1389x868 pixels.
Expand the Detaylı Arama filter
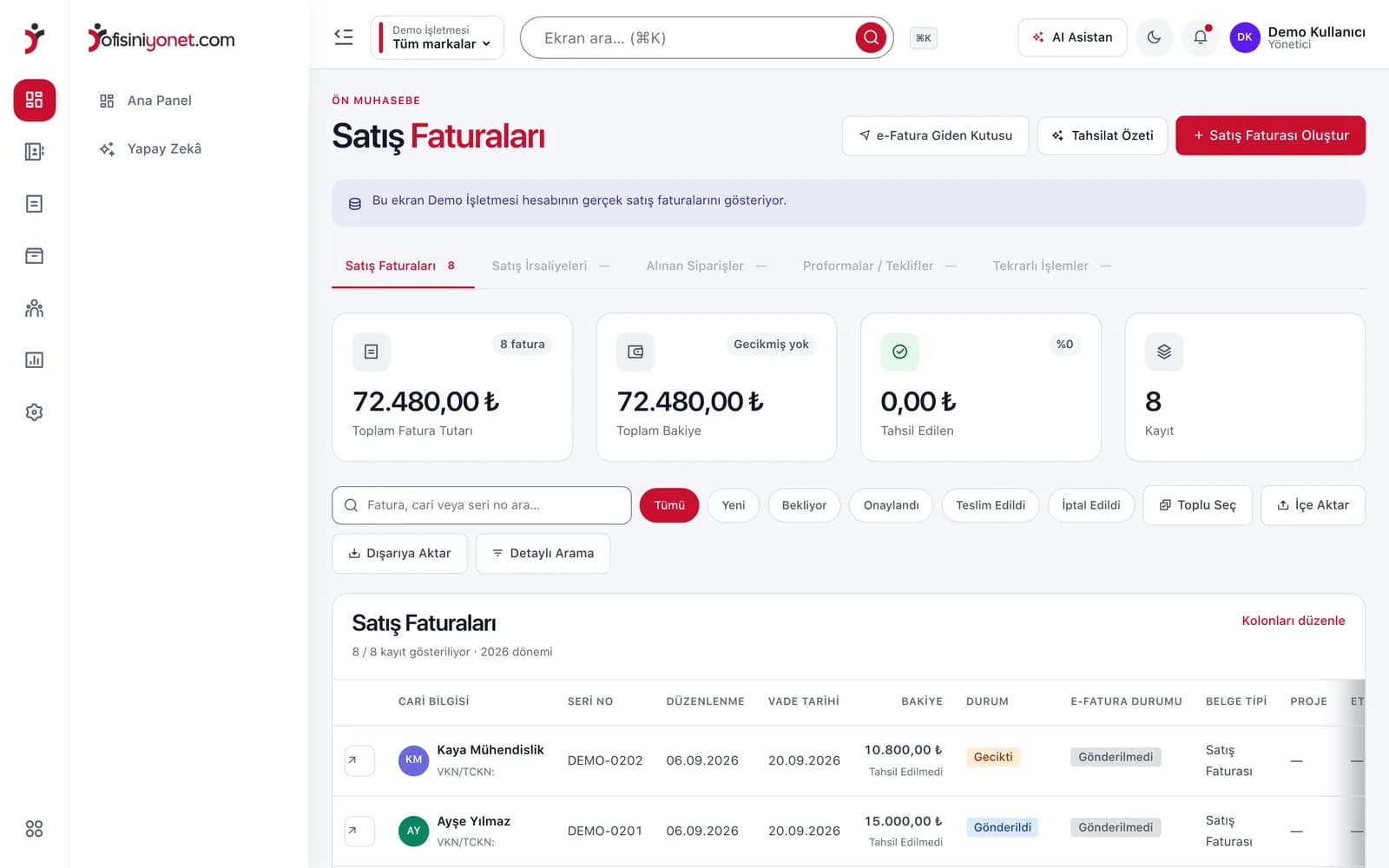pyautogui.click(x=543, y=553)
